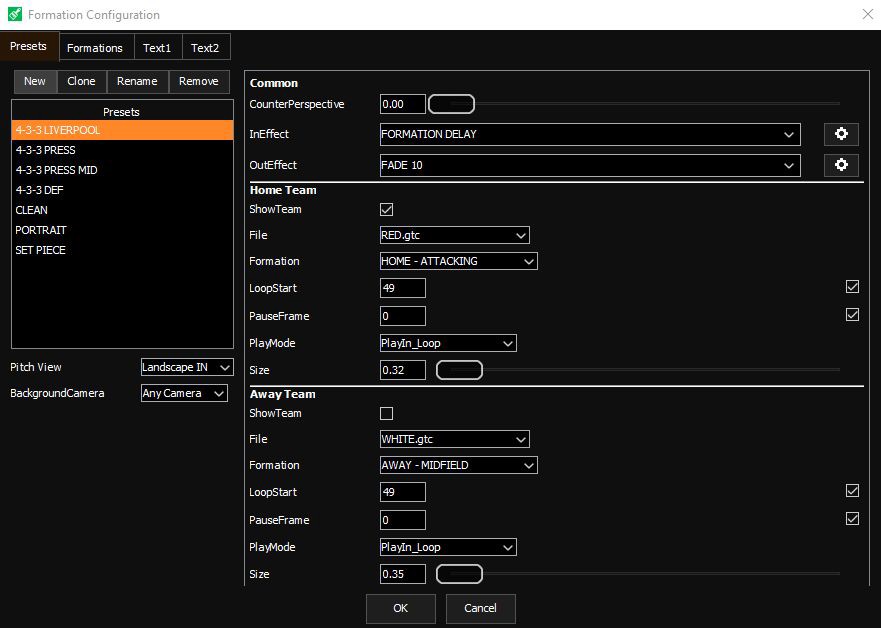This screenshot has width=881, height=628.
Task: Click the CounterPerspective slider handle
Action: pos(451,104)
